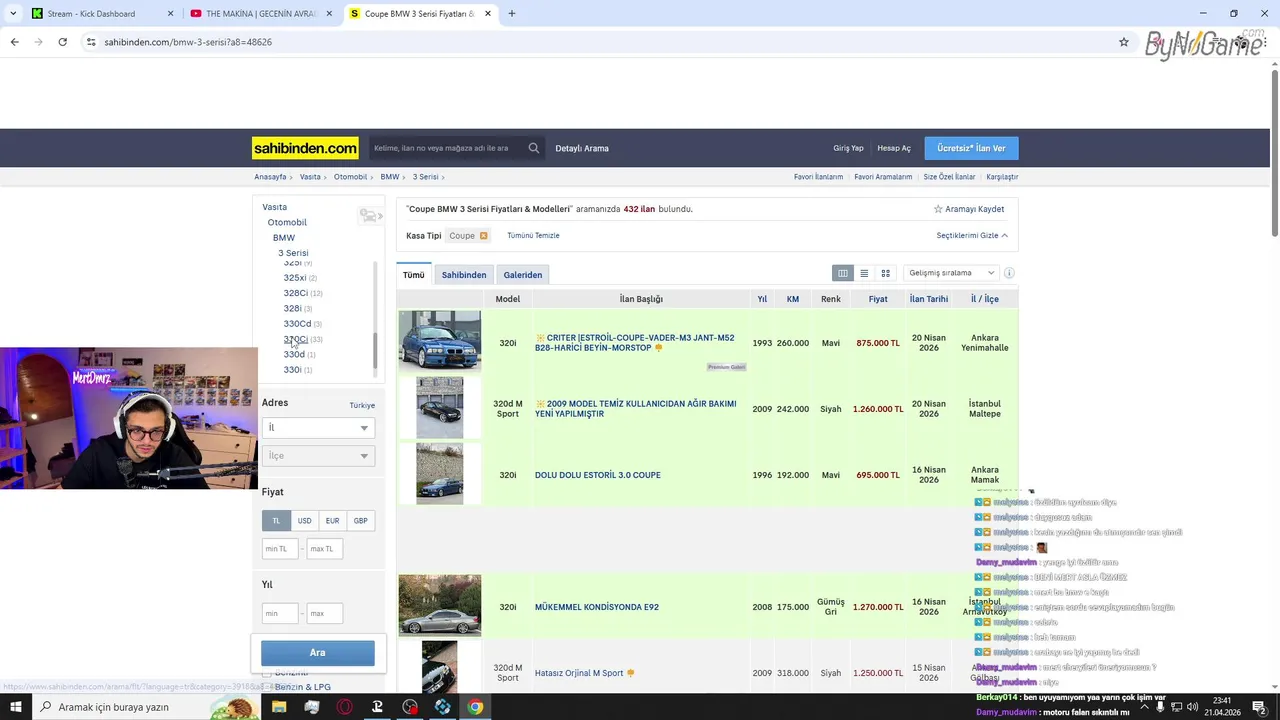Screen dimensions: 1280x720
Task: Open Windows Start menu
Action: point(16,707)
